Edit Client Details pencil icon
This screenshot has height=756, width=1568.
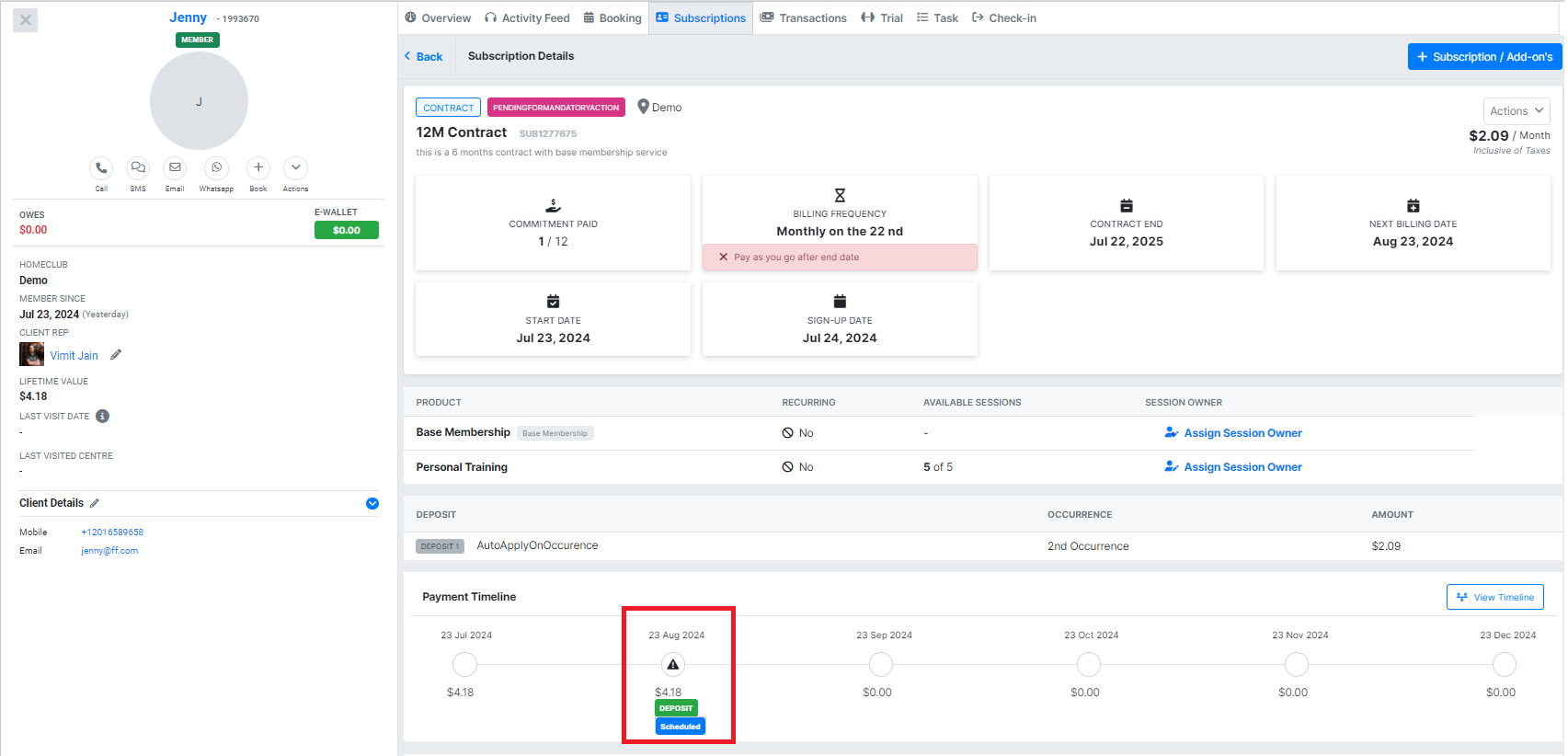point(95,503)
